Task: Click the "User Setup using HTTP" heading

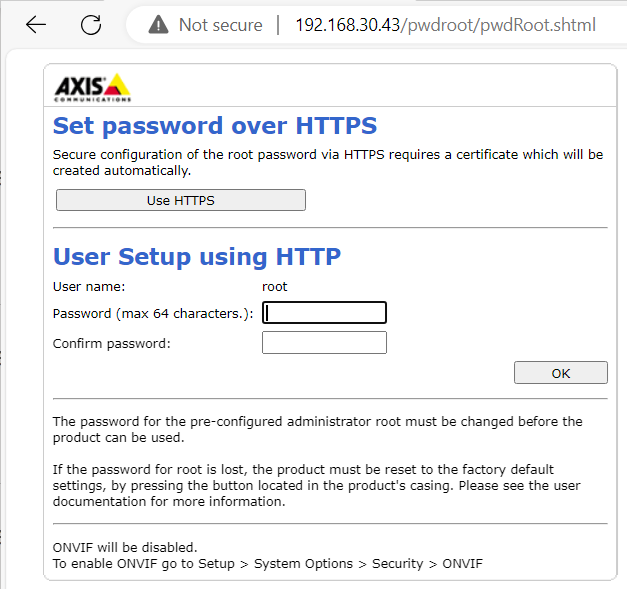Action: 197,257
